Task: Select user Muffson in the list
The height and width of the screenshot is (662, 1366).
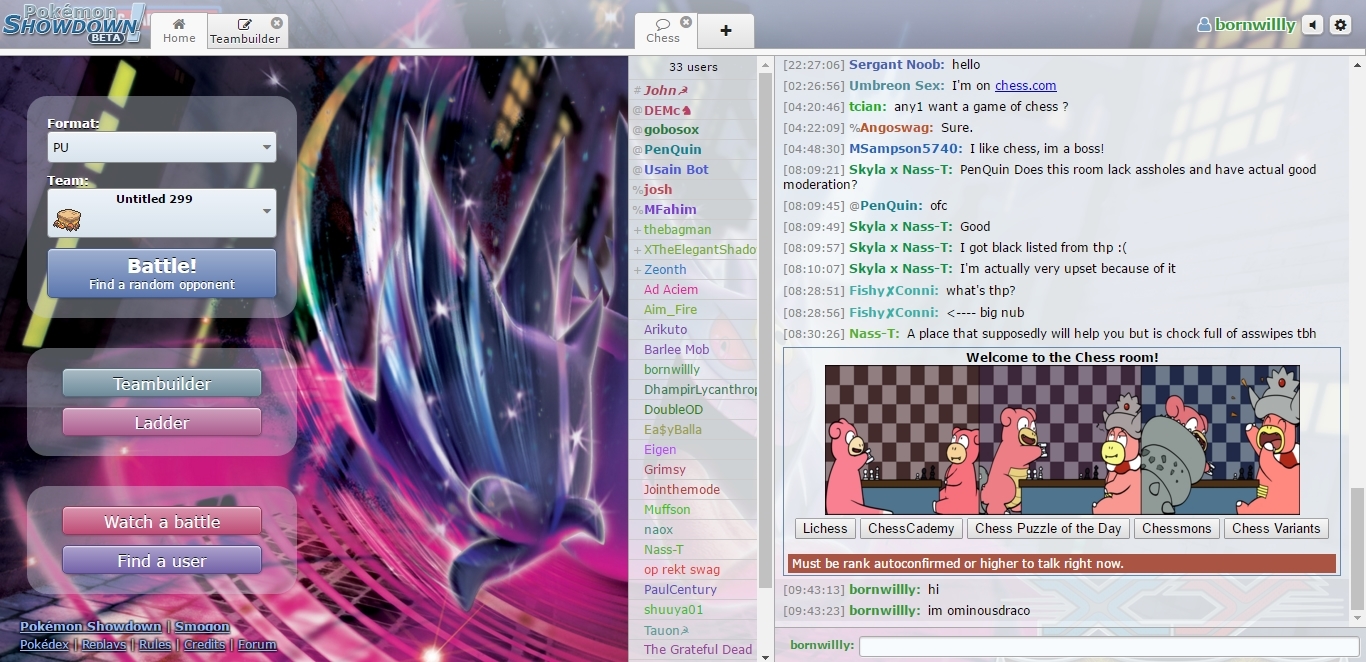Action: pyautogui.click(x=693, y=510)
